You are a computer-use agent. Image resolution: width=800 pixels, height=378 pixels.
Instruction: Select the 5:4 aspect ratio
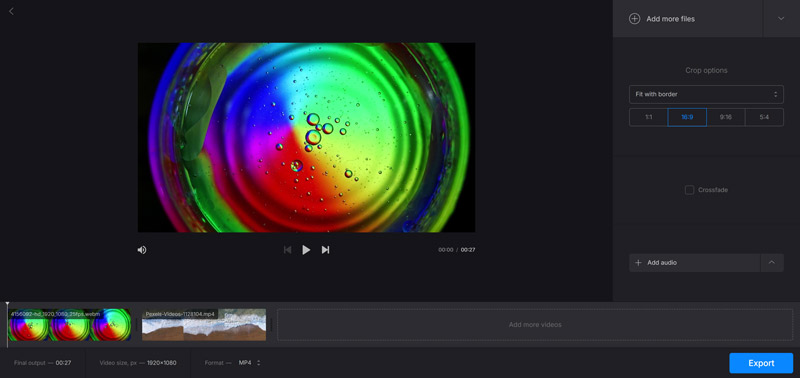(x=764, y=117)
